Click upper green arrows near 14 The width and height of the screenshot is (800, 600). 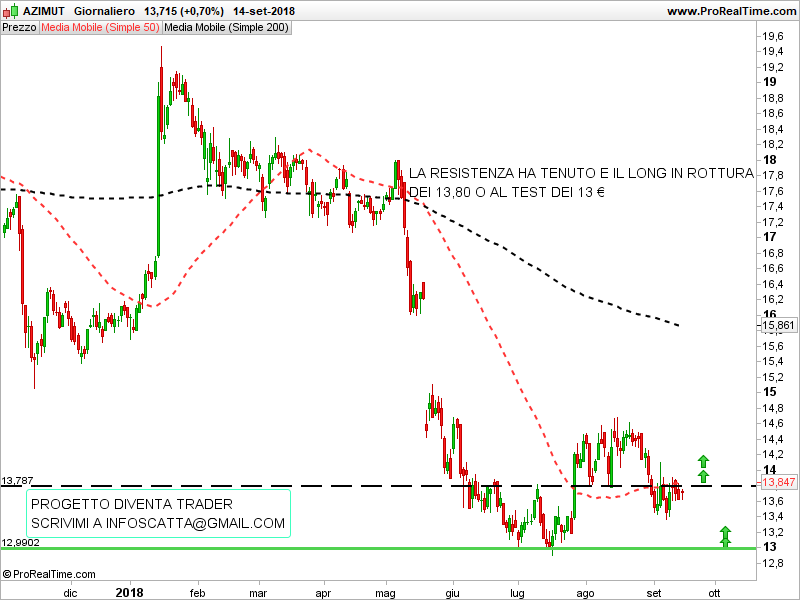704,469
